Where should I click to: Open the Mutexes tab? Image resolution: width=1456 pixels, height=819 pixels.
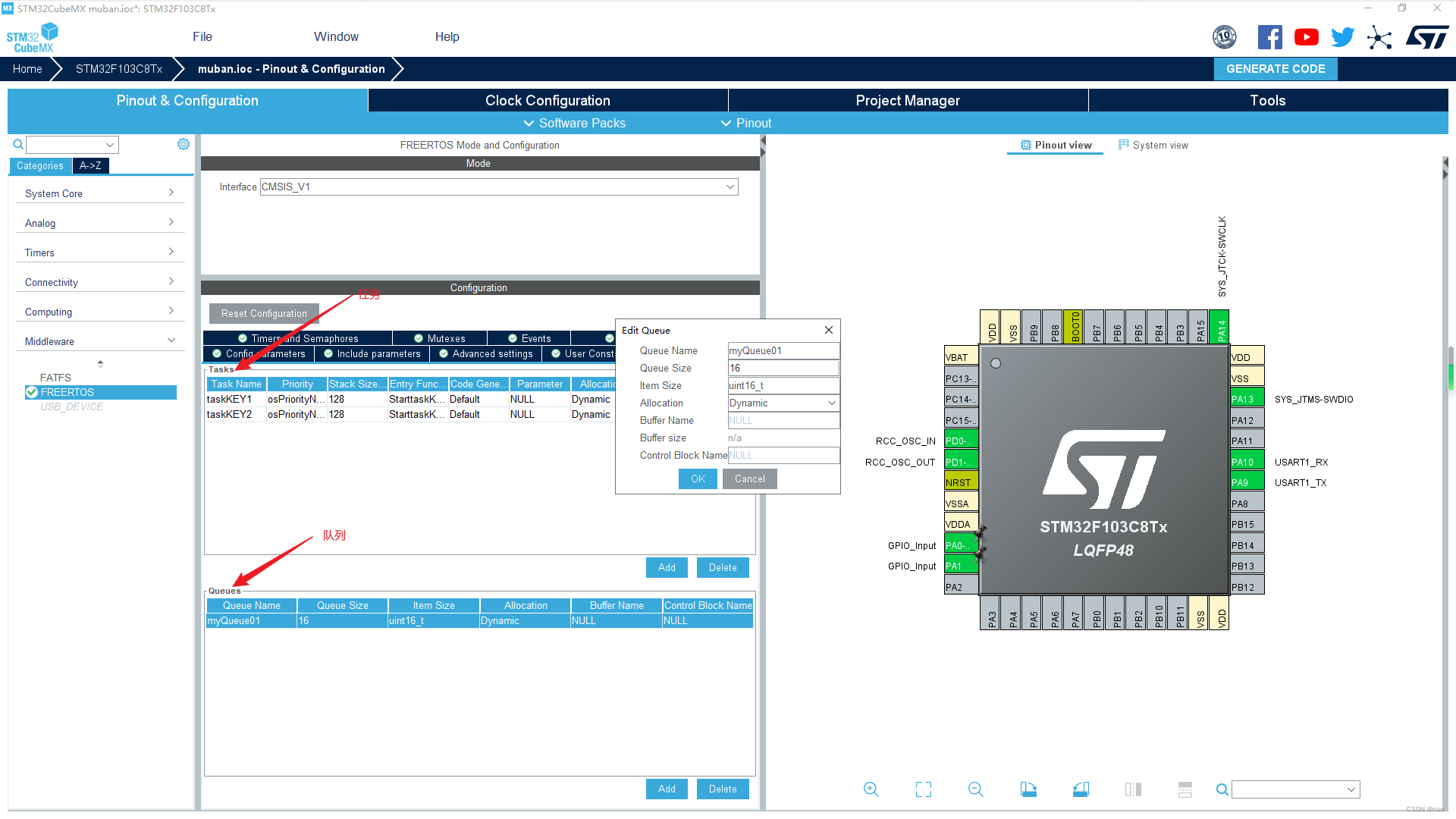pos(440,338)
